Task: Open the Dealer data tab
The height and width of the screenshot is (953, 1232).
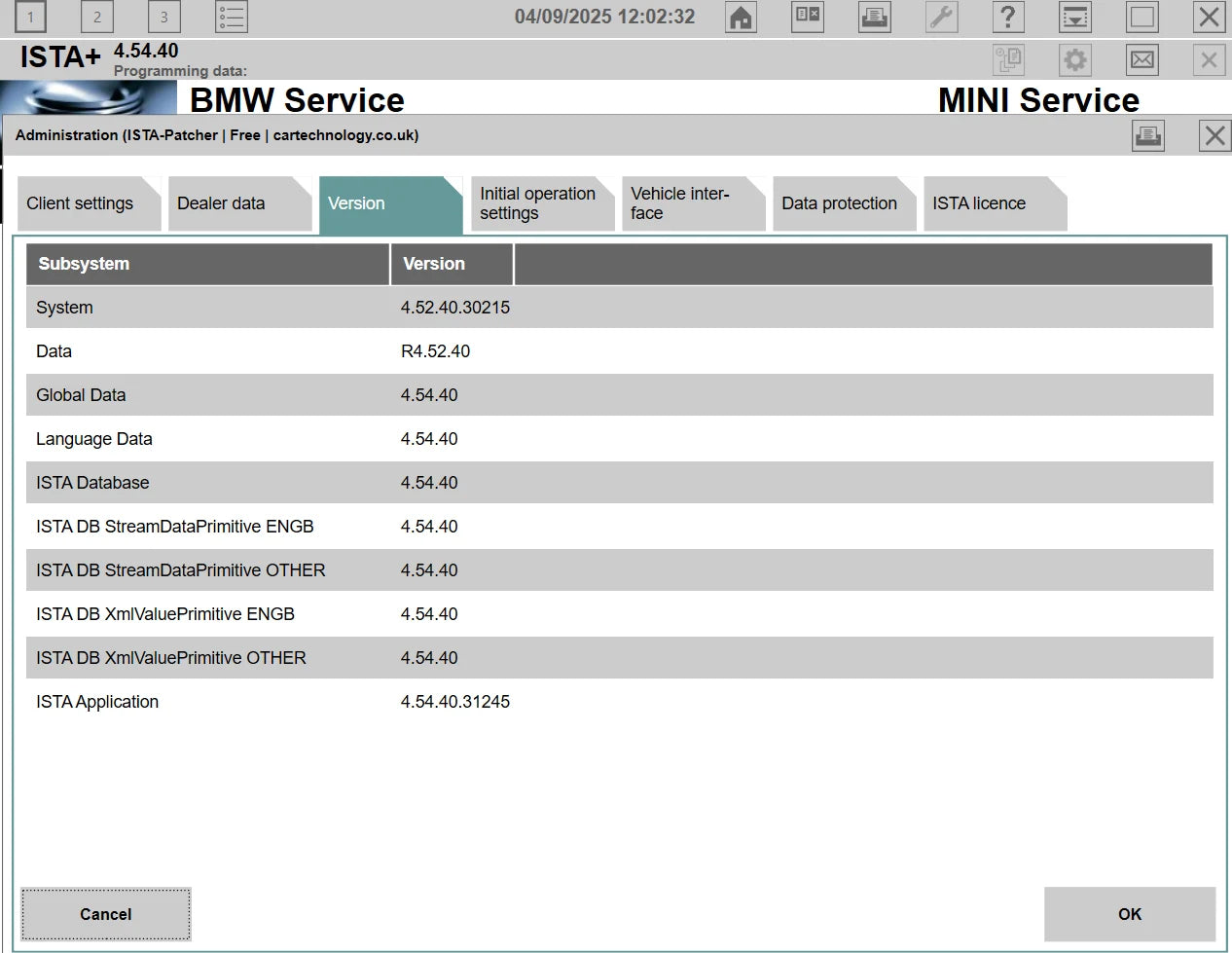Action: point(221,203)
